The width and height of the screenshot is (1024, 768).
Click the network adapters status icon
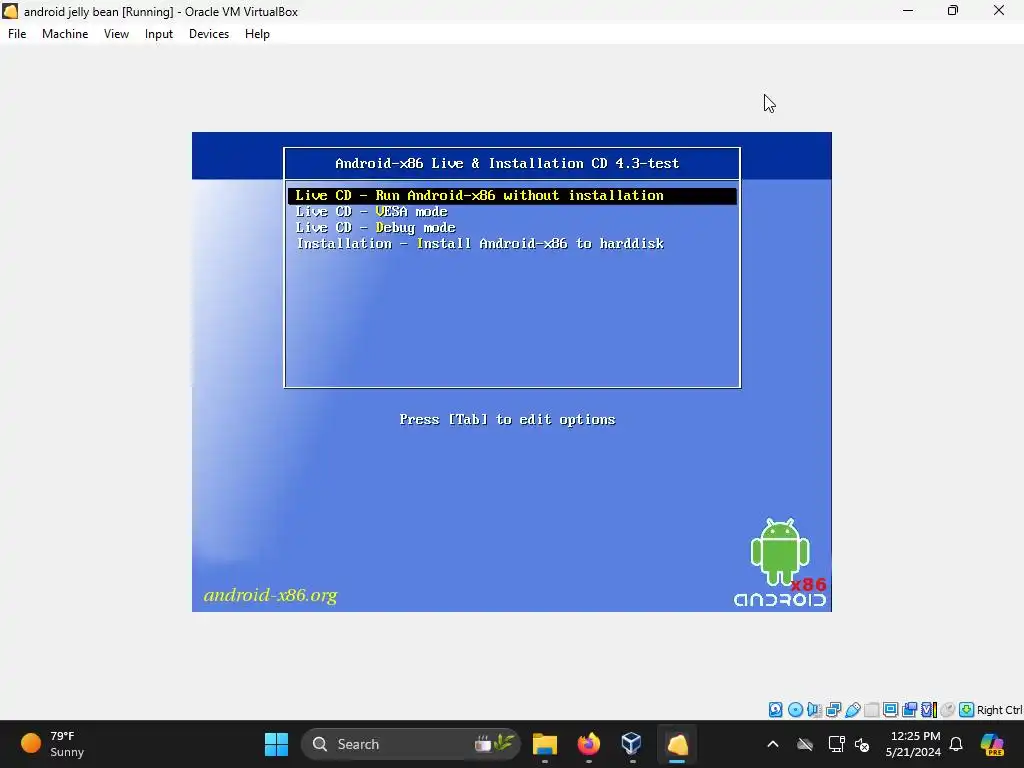point(833,710)
